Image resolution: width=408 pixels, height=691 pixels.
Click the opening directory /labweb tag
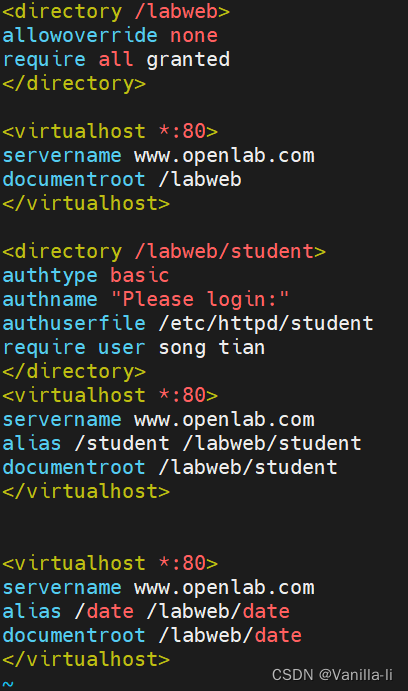(x=116, y=12)
